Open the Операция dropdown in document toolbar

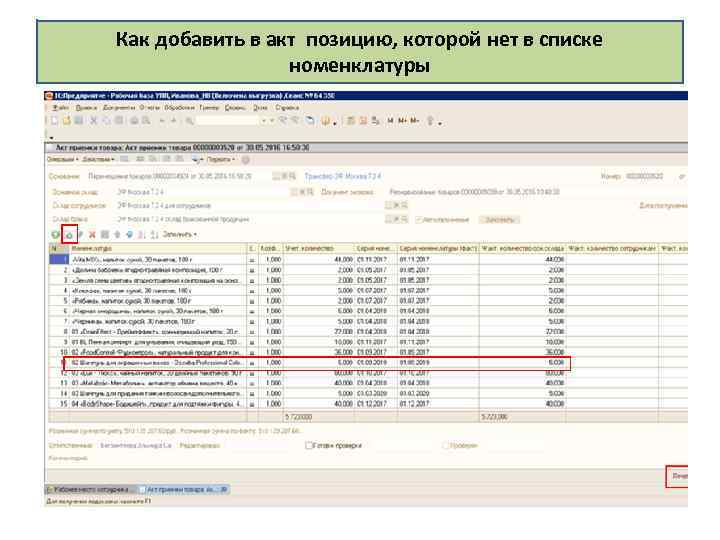click(62, 159)
